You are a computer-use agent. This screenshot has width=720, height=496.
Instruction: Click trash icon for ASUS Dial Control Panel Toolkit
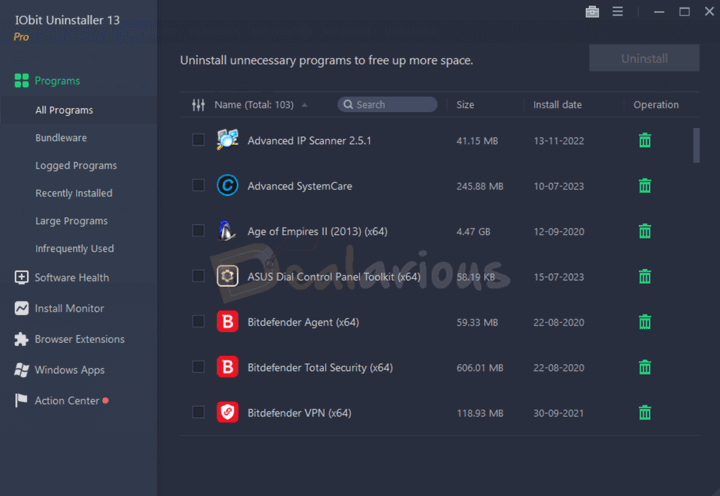tap(645, 276)
